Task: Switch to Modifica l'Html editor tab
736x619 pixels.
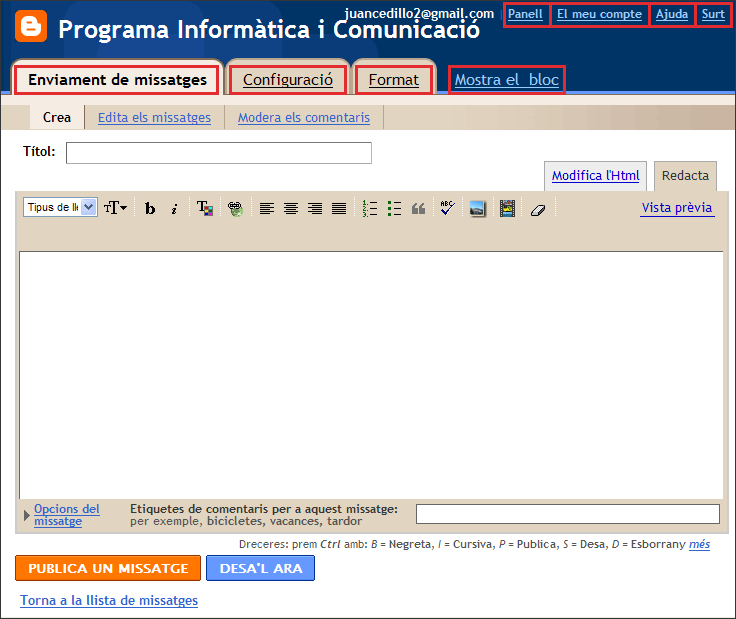Action: (595, 175)
